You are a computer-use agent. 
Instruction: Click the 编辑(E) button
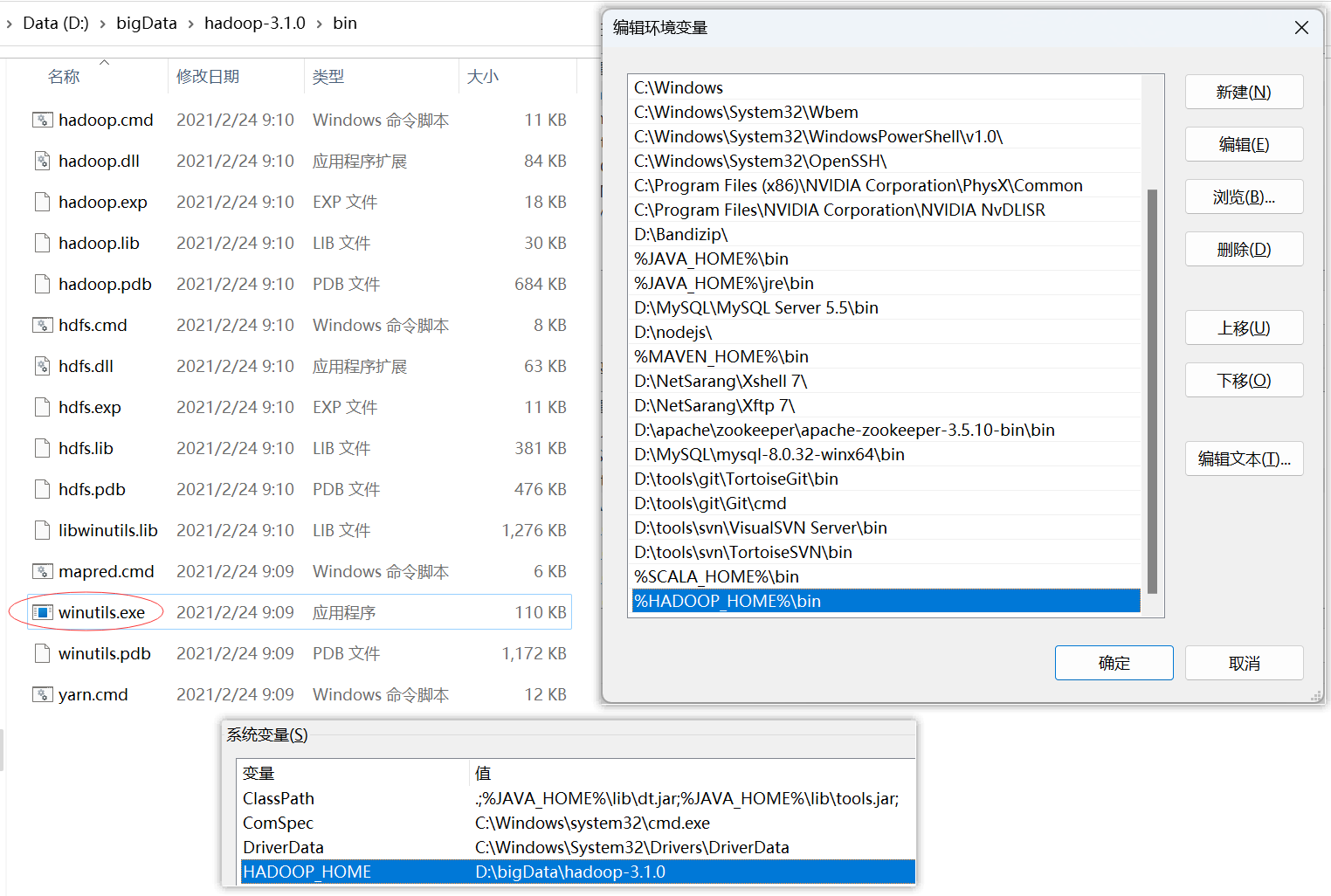(x=1244, y=144)
